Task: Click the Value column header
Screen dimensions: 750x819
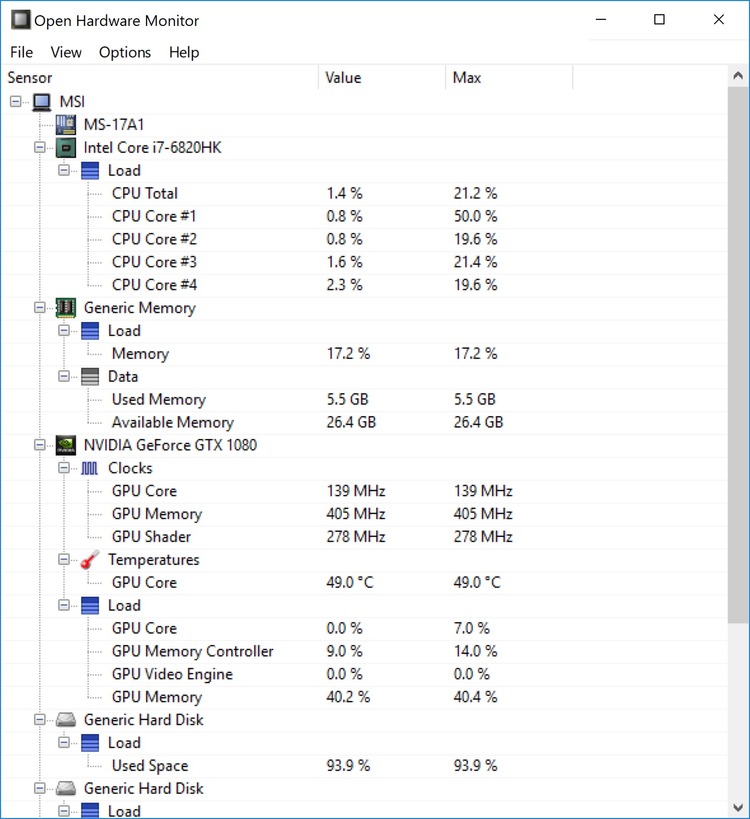Action: click(x=382, y=78)
